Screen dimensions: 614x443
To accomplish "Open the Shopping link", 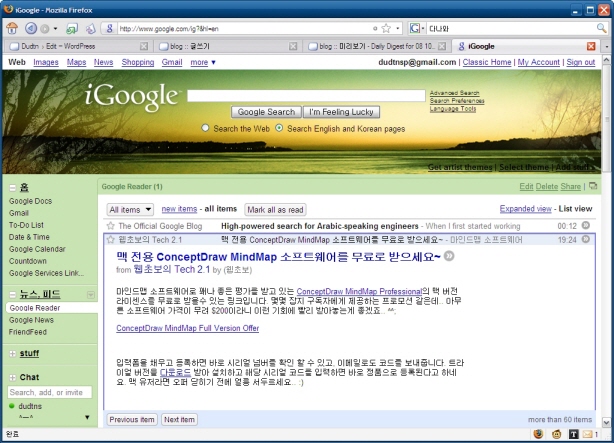I will tap(137, 62).
